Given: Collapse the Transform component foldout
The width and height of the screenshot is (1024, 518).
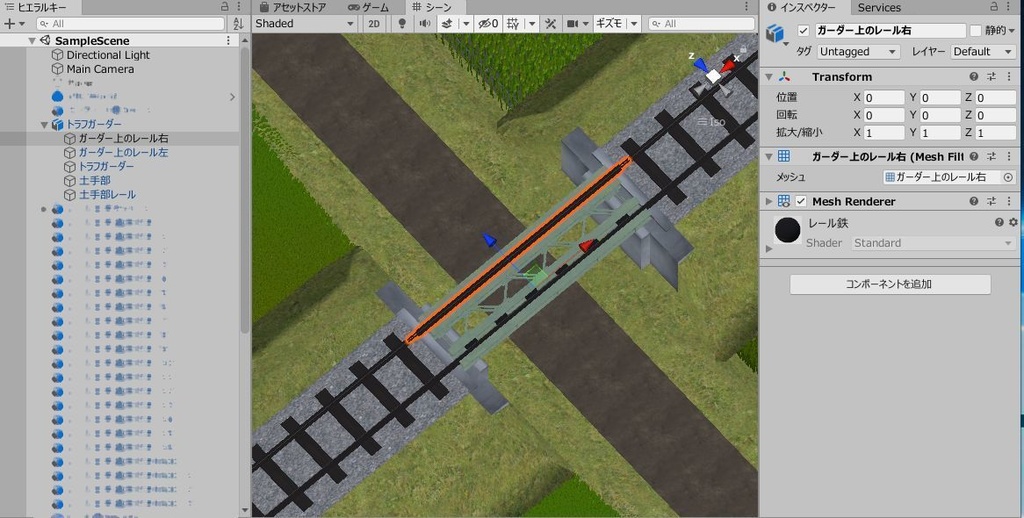Looking at the screenshot, I should (x=769, y=76).
